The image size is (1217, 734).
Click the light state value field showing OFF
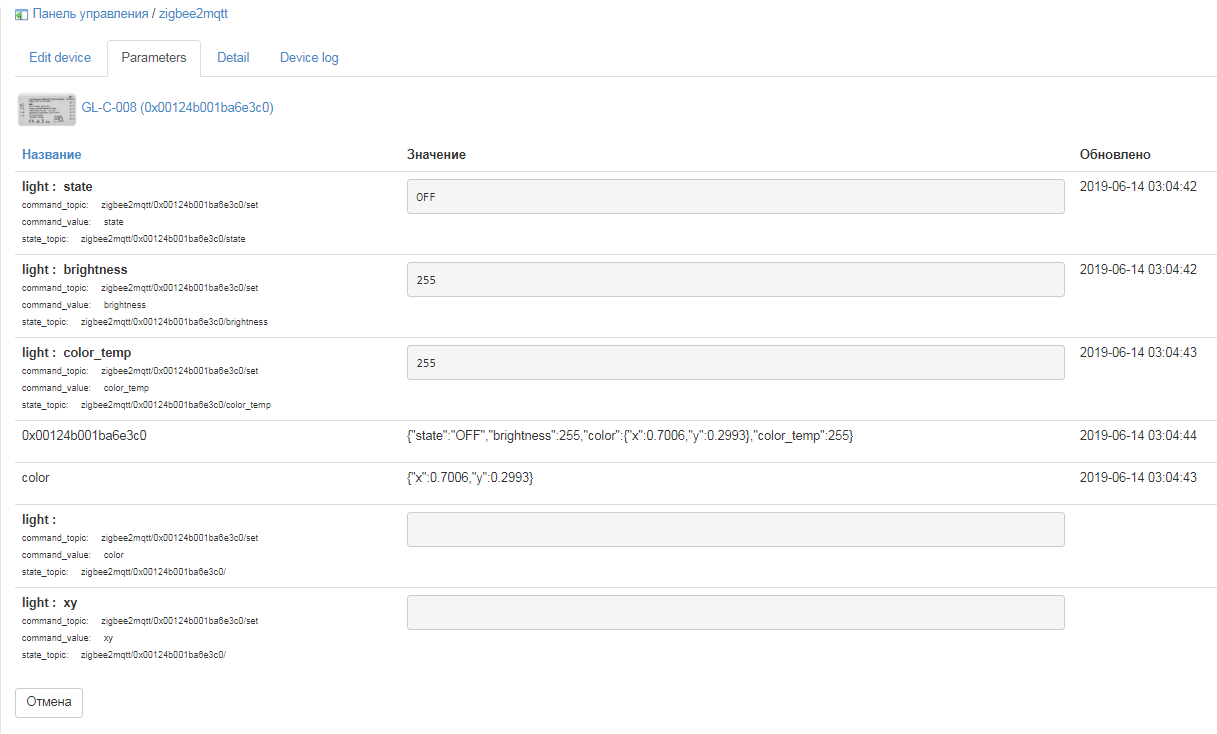735,197
